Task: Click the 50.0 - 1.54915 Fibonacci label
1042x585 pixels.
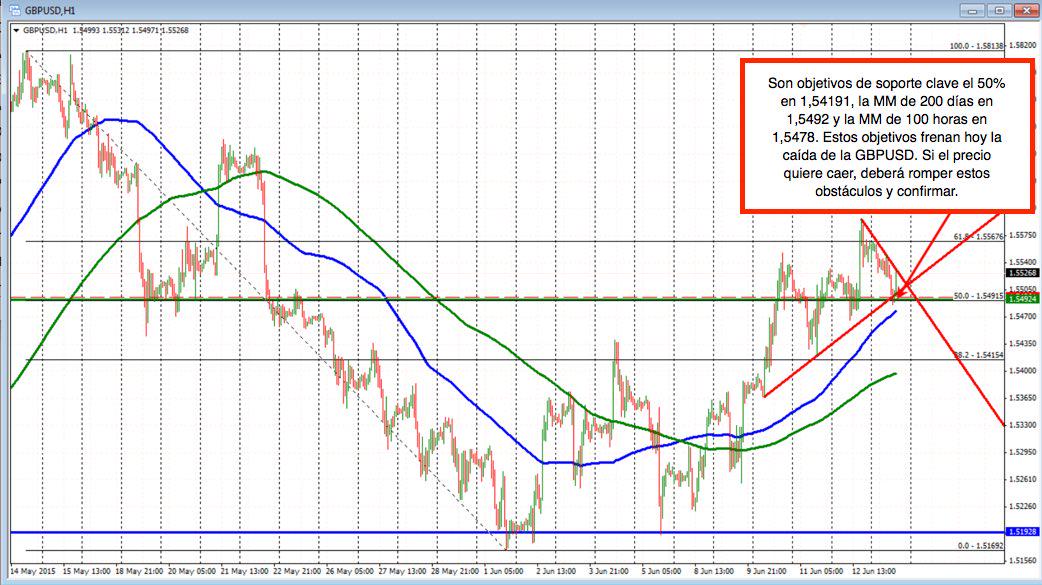Action: pyautogui.click(x=978, y=295)
